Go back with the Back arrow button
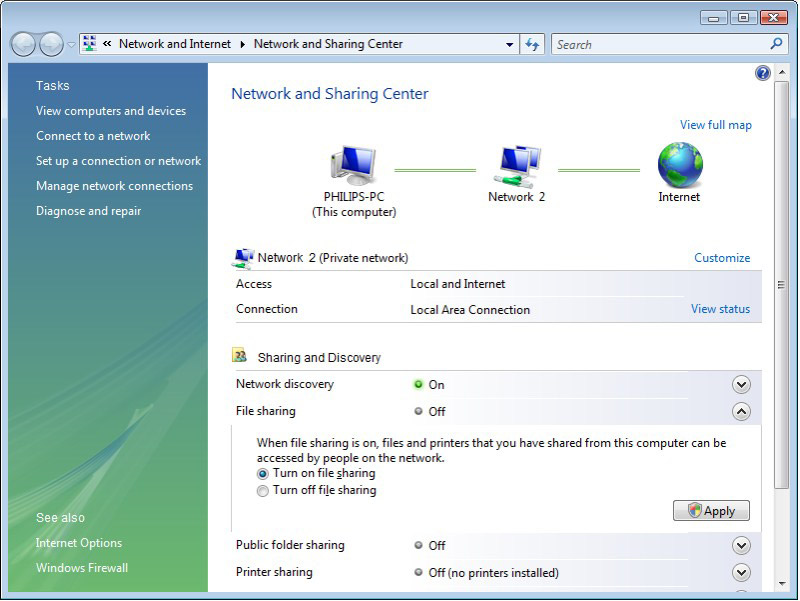Image resolution: width=800 pixels, height=601 pixels. coord(23,44)
